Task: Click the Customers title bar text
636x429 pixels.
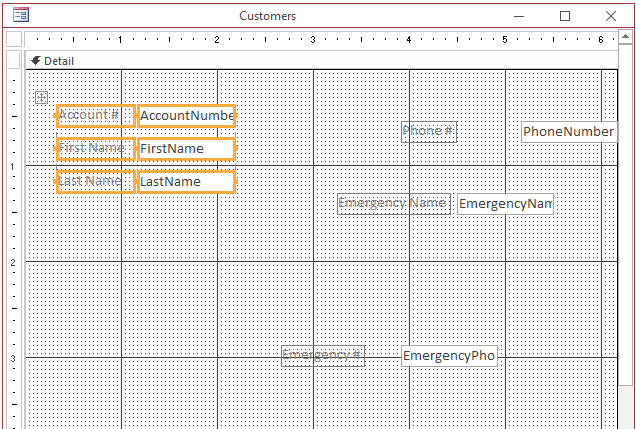Action: pos(268,16)
